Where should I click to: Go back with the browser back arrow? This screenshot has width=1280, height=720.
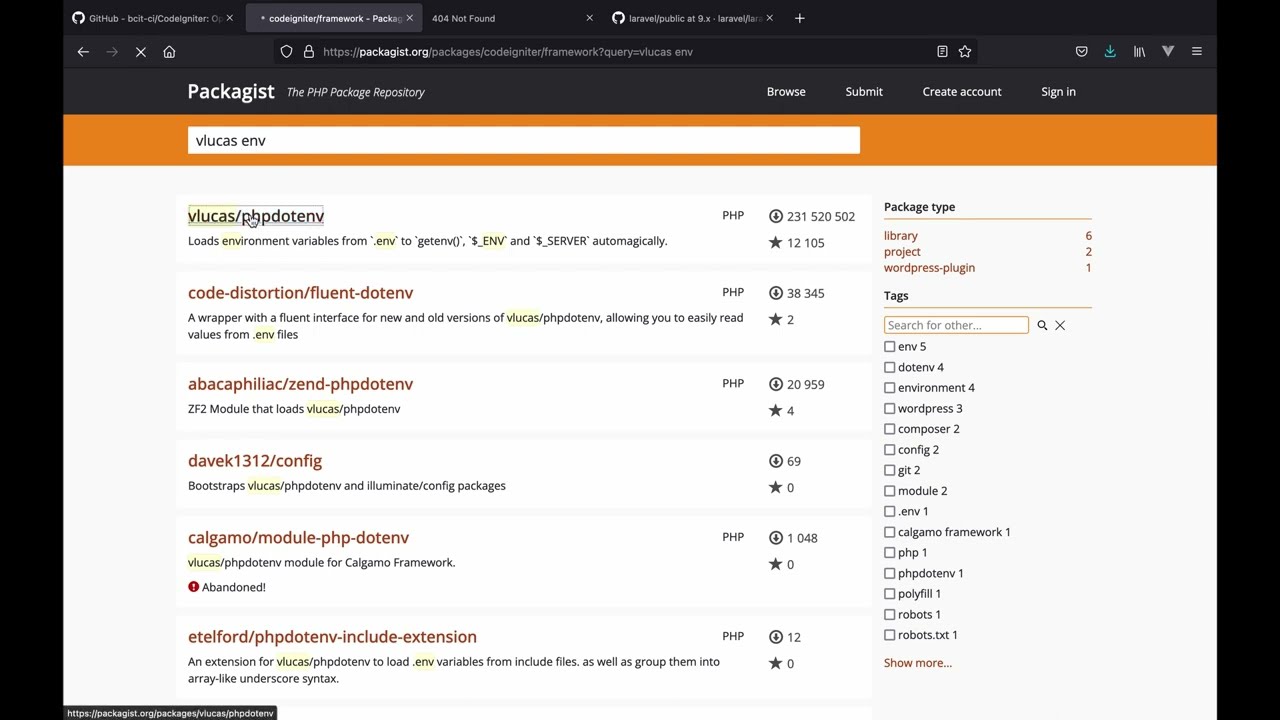[83, 52]
